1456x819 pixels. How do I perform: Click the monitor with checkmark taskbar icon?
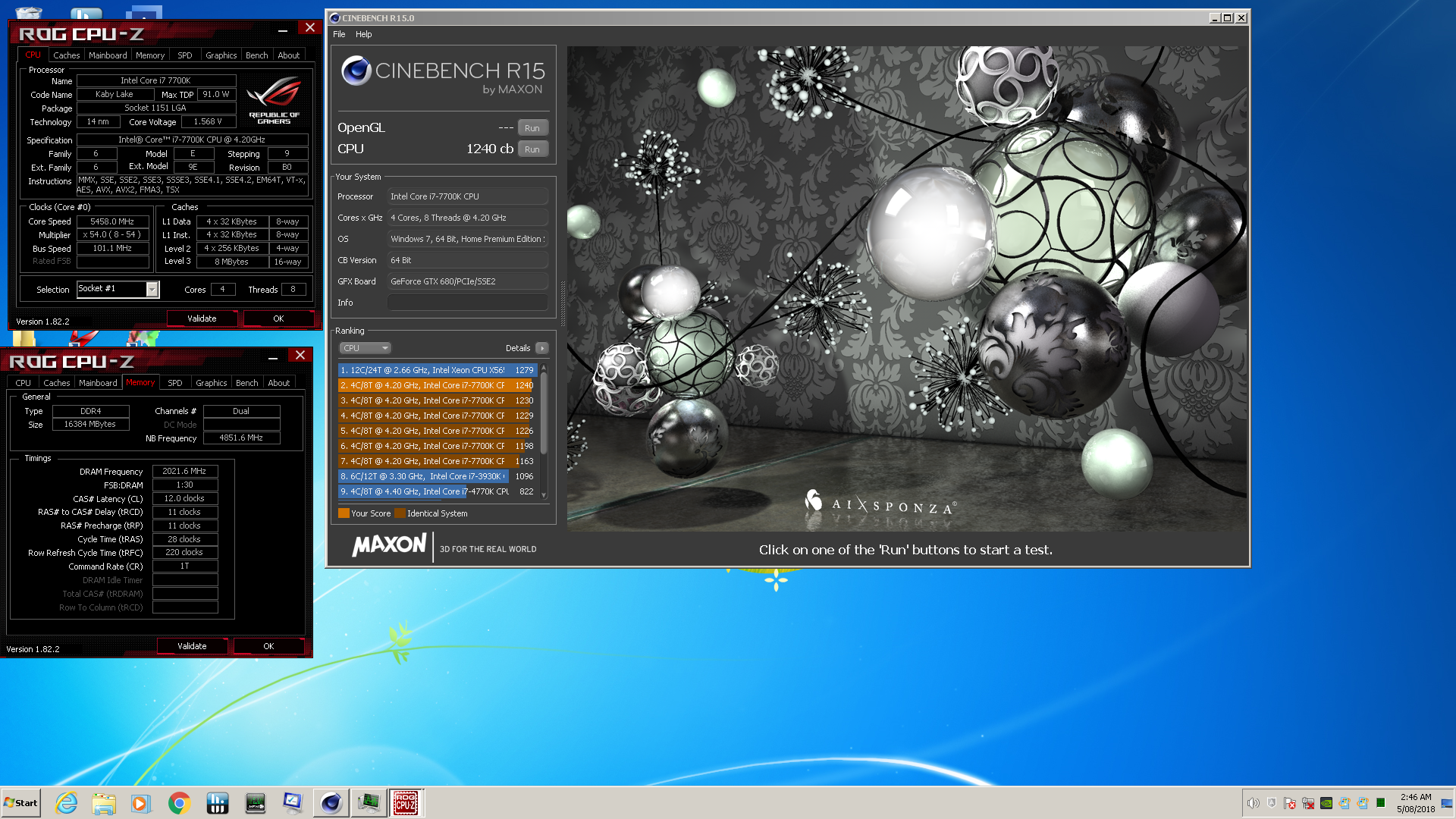293,803
